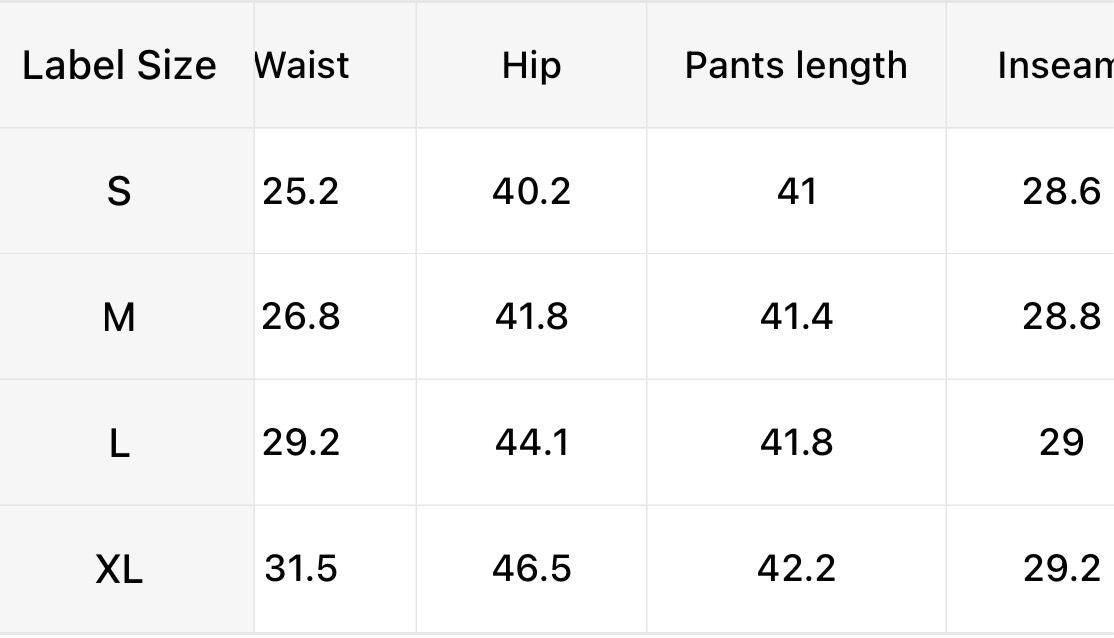
Task: Click the Inseam column header
Action: 1055,66
